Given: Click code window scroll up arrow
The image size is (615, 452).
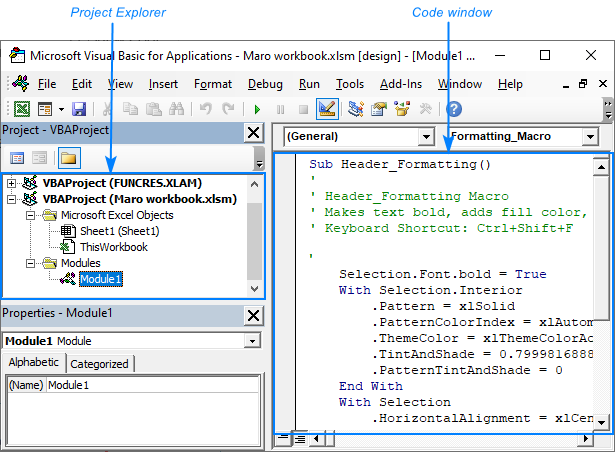Looking at the screenshot, I should point(601,167).
